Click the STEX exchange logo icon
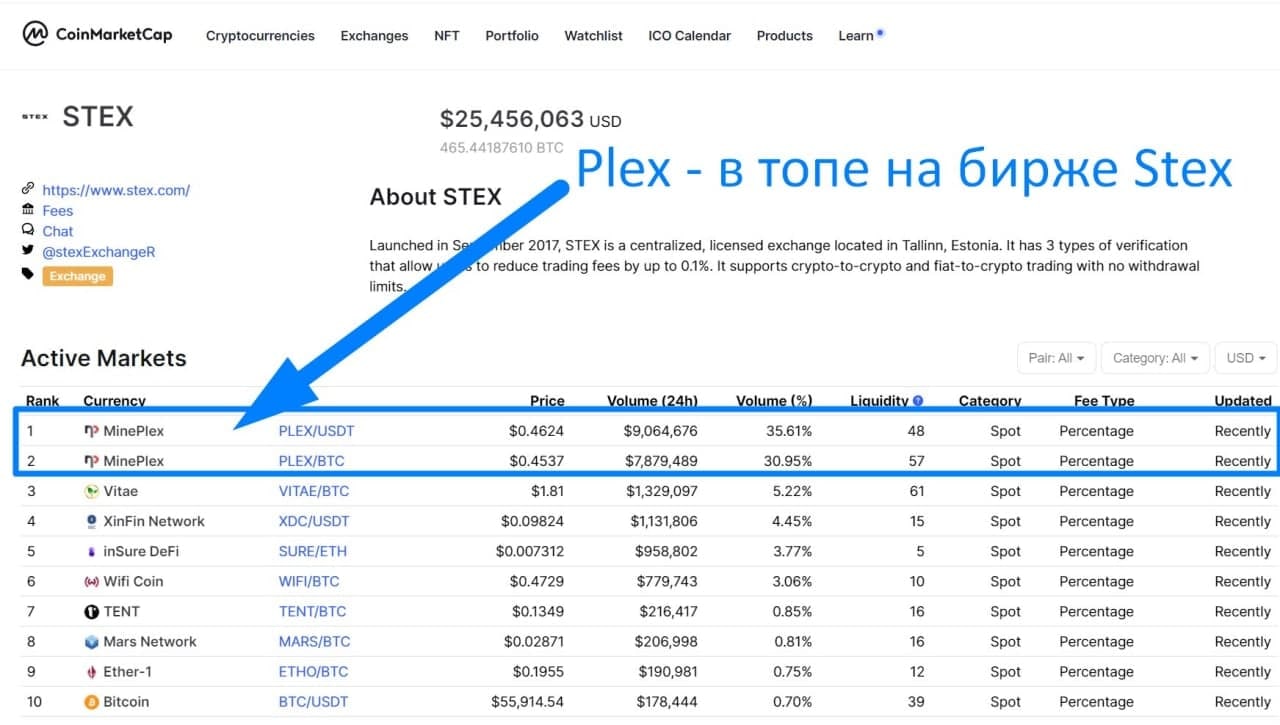Screen dimensions: 1280x725 pos(34,117)
